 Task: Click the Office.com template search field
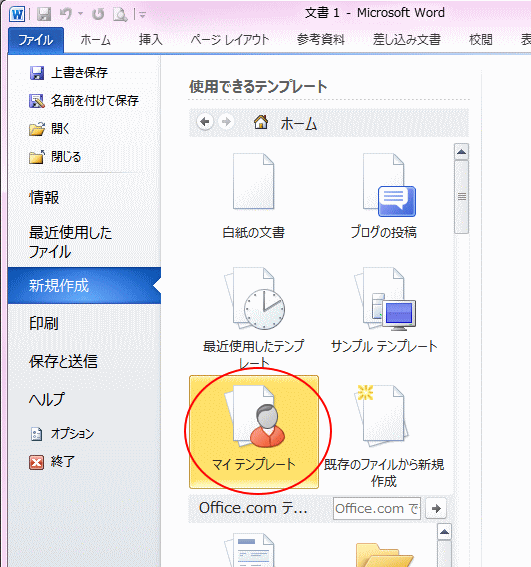[x=377, y=508]
